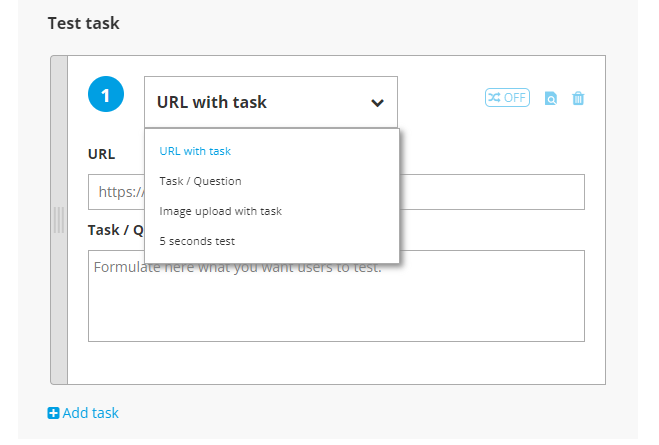Screen dimensions: 659x445
Task: Choose Task / Question from list
Action: click(x=200, y=181)
